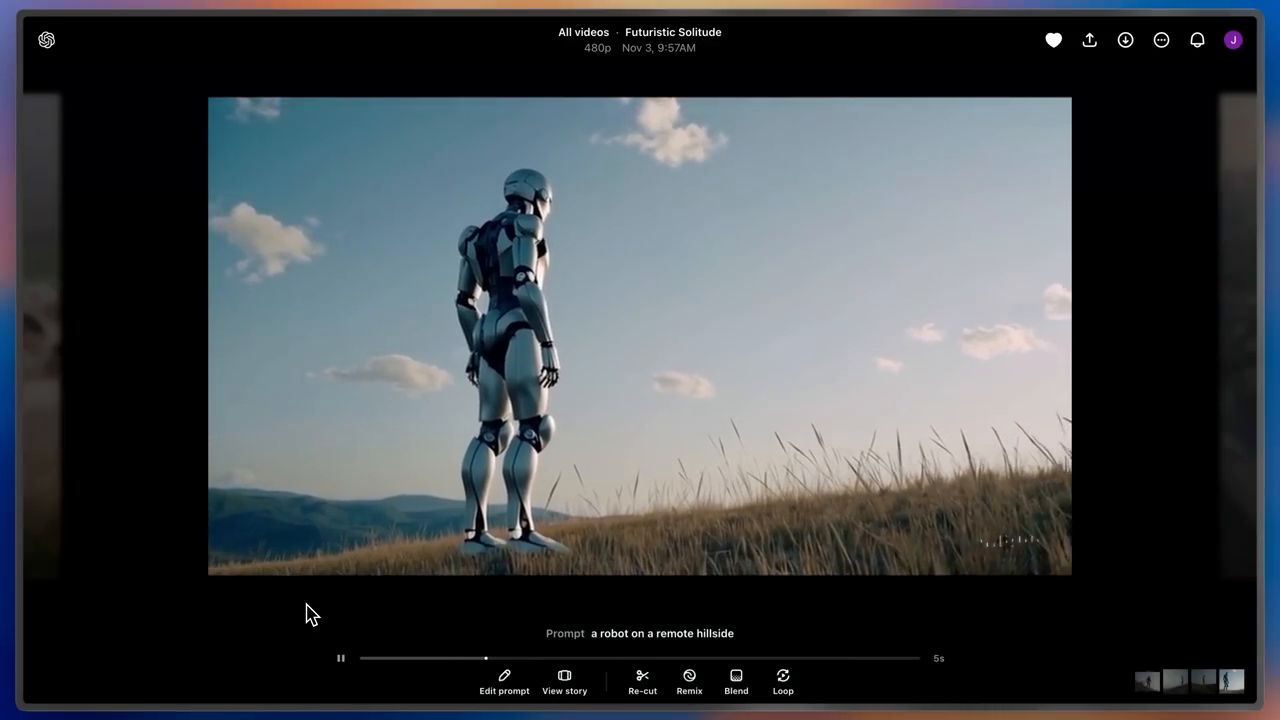
Task: Click the video progress scrubber handle
Action: click(x=486, y=658)
